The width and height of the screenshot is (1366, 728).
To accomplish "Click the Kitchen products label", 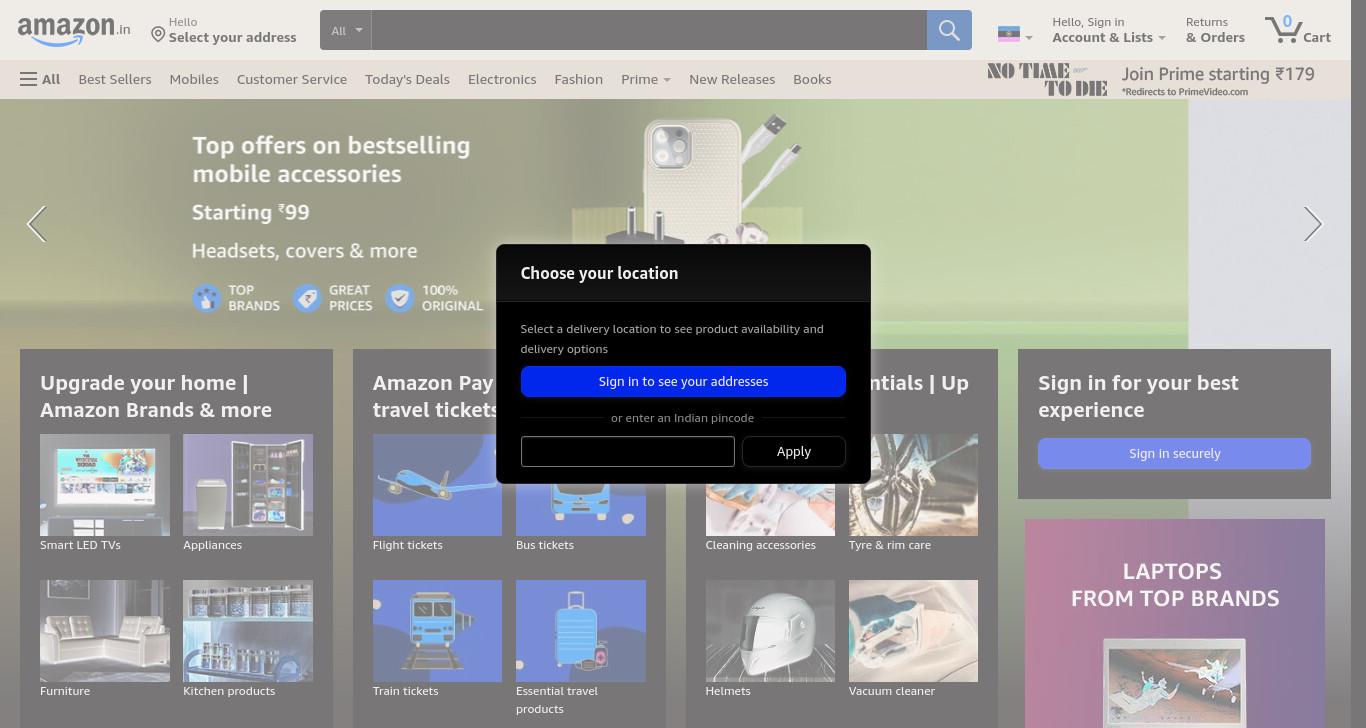I will point(229,691).
